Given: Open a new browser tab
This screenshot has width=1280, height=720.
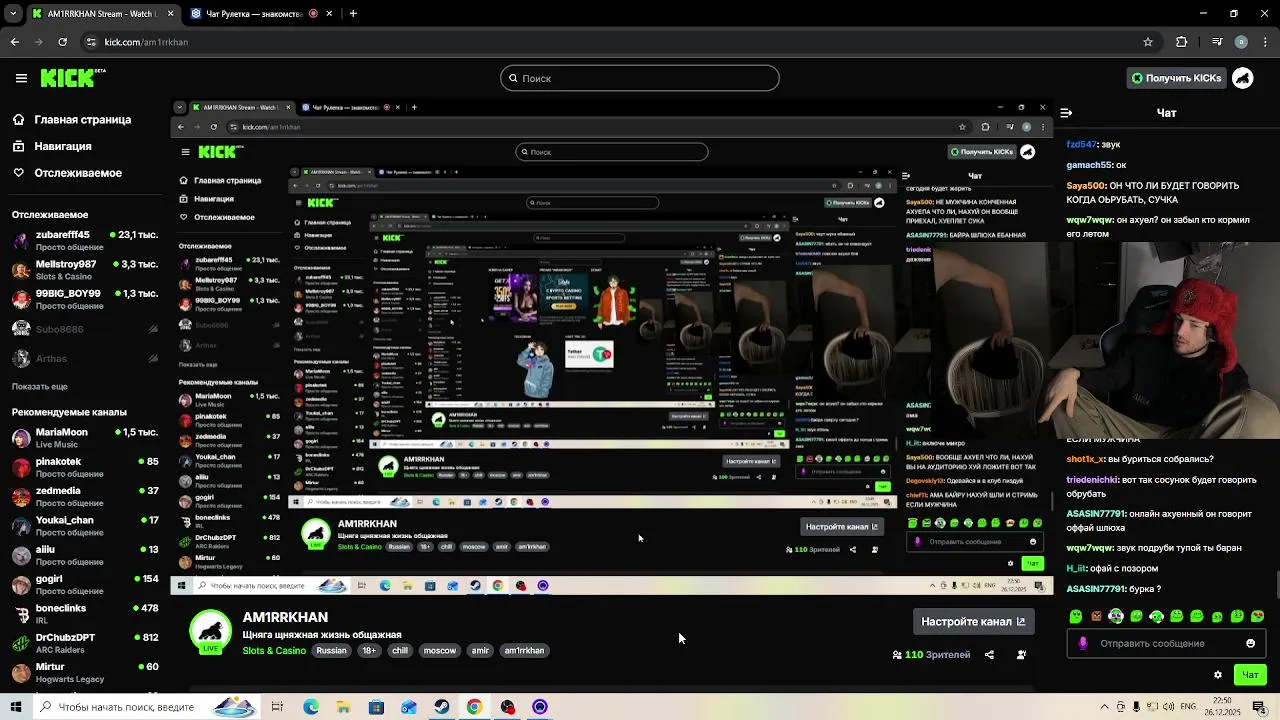Looking at the screenshot, I should 353,14.
